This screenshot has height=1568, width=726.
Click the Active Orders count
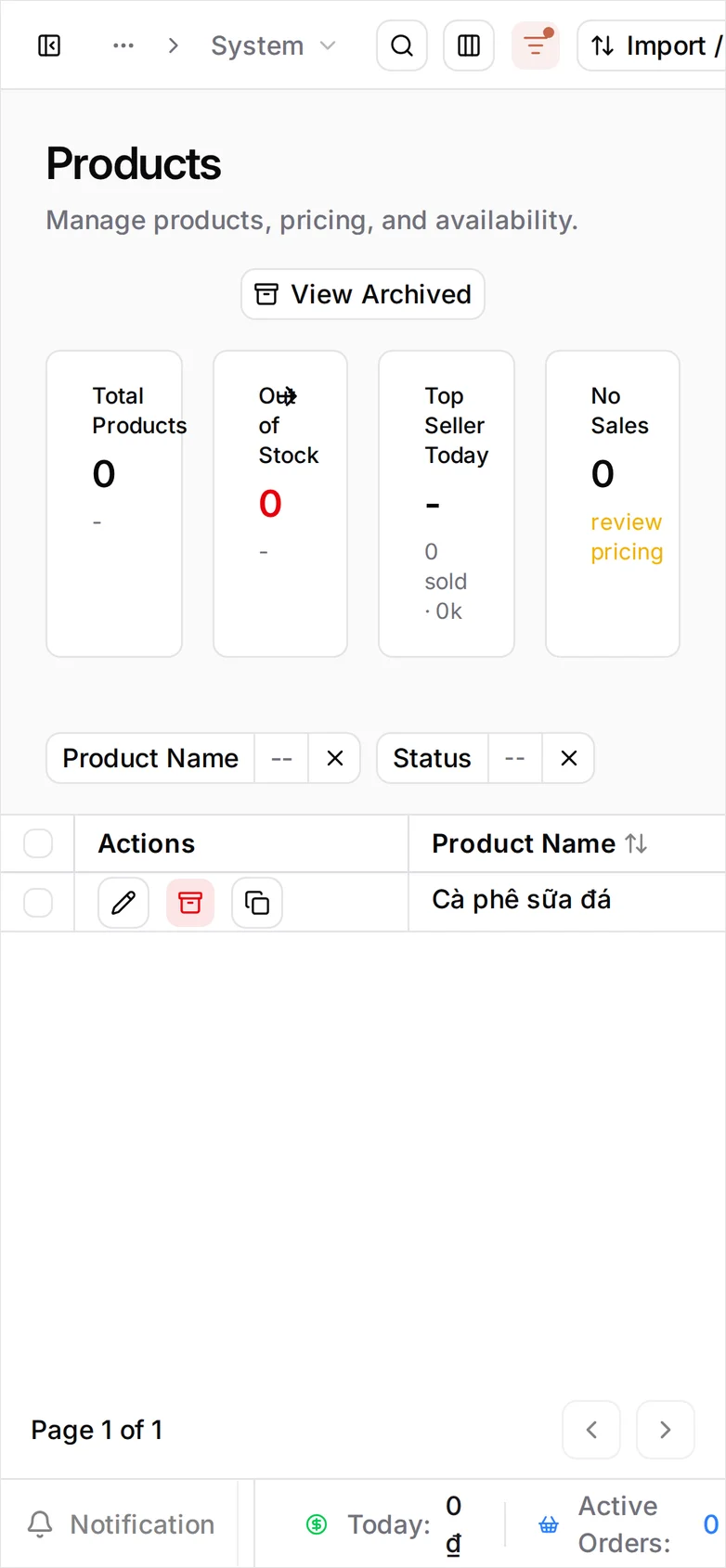pos(710,1524)
